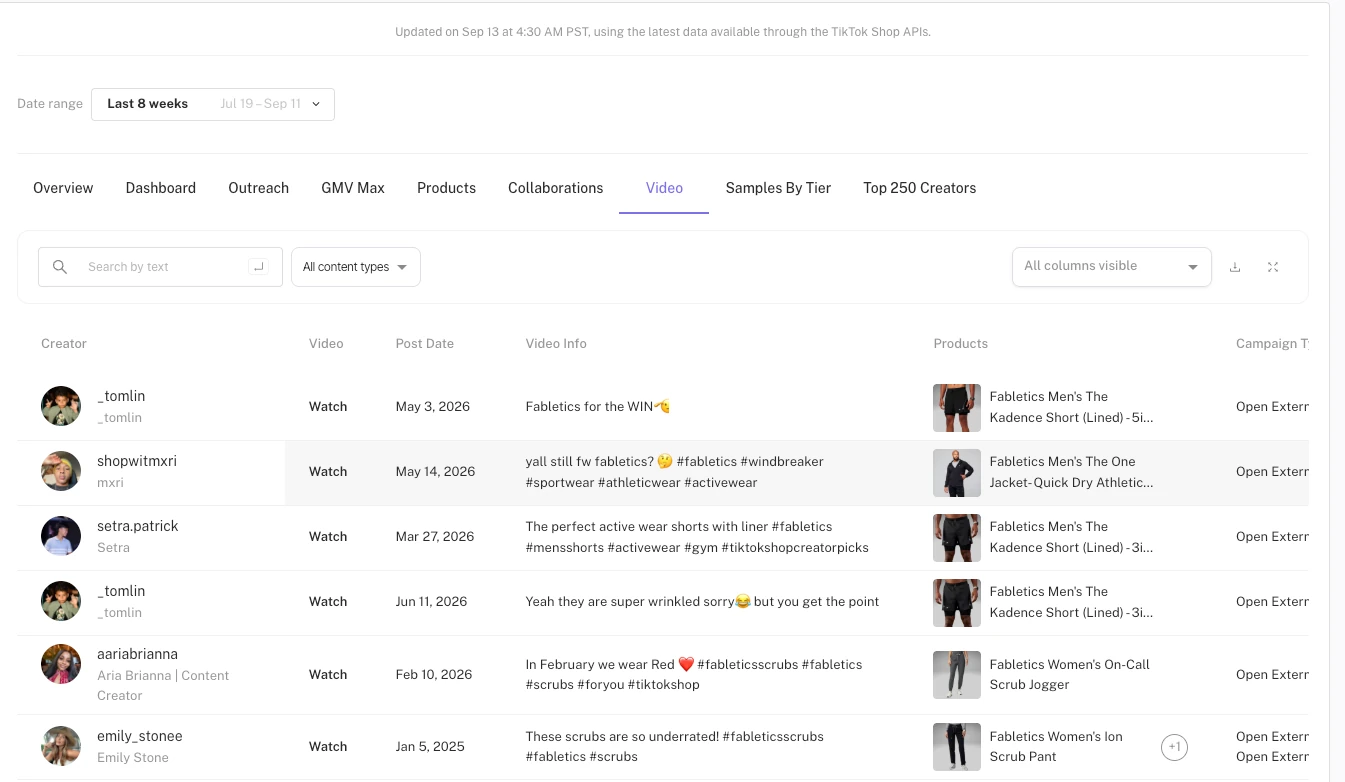Click the 'Yeah they are super wrinkled' caption
This screenshot has width=1345, height=782.
coord(702,602)
